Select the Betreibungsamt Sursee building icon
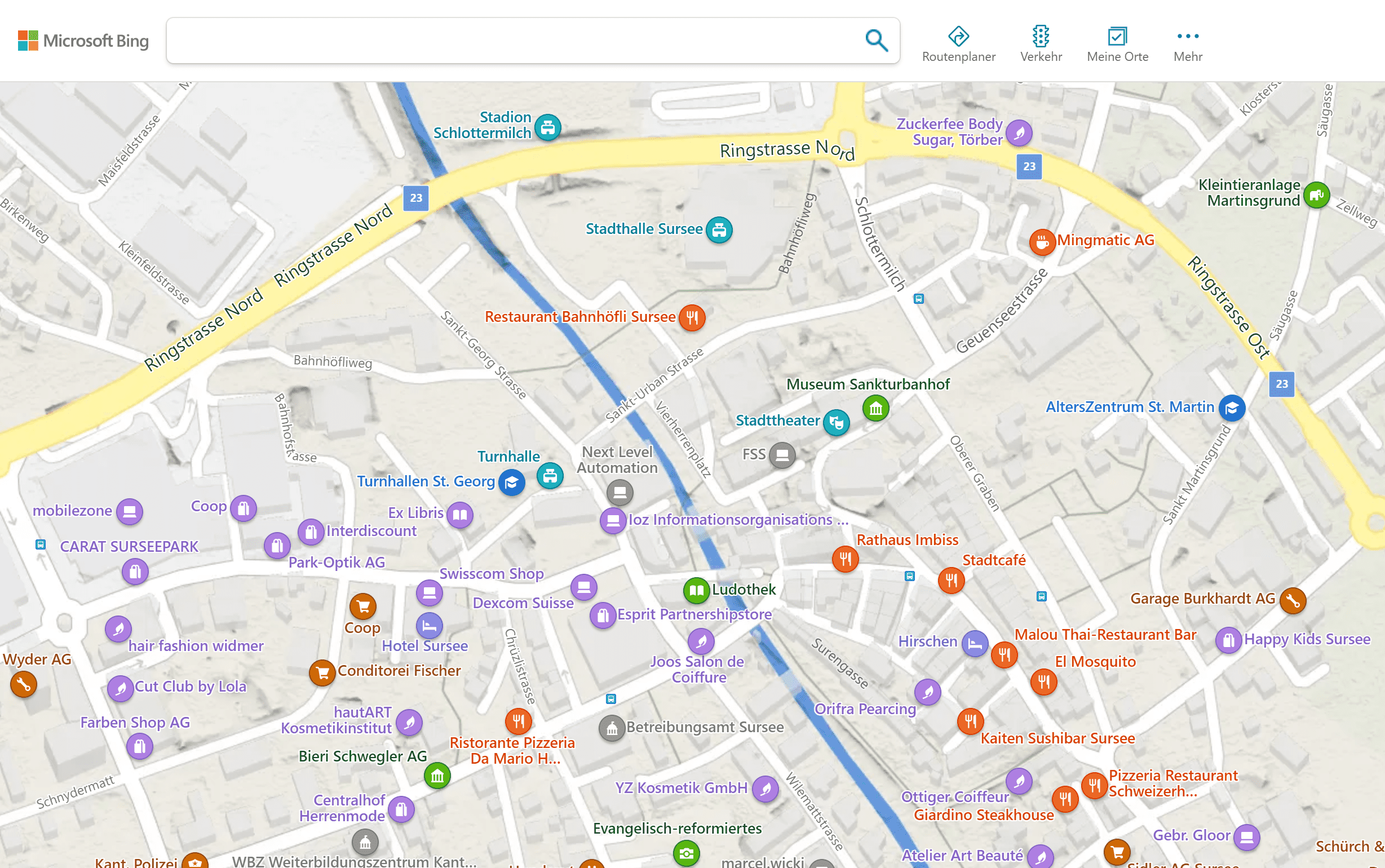This screenshot has height=868, width=1385. click(x=612, y=729)
